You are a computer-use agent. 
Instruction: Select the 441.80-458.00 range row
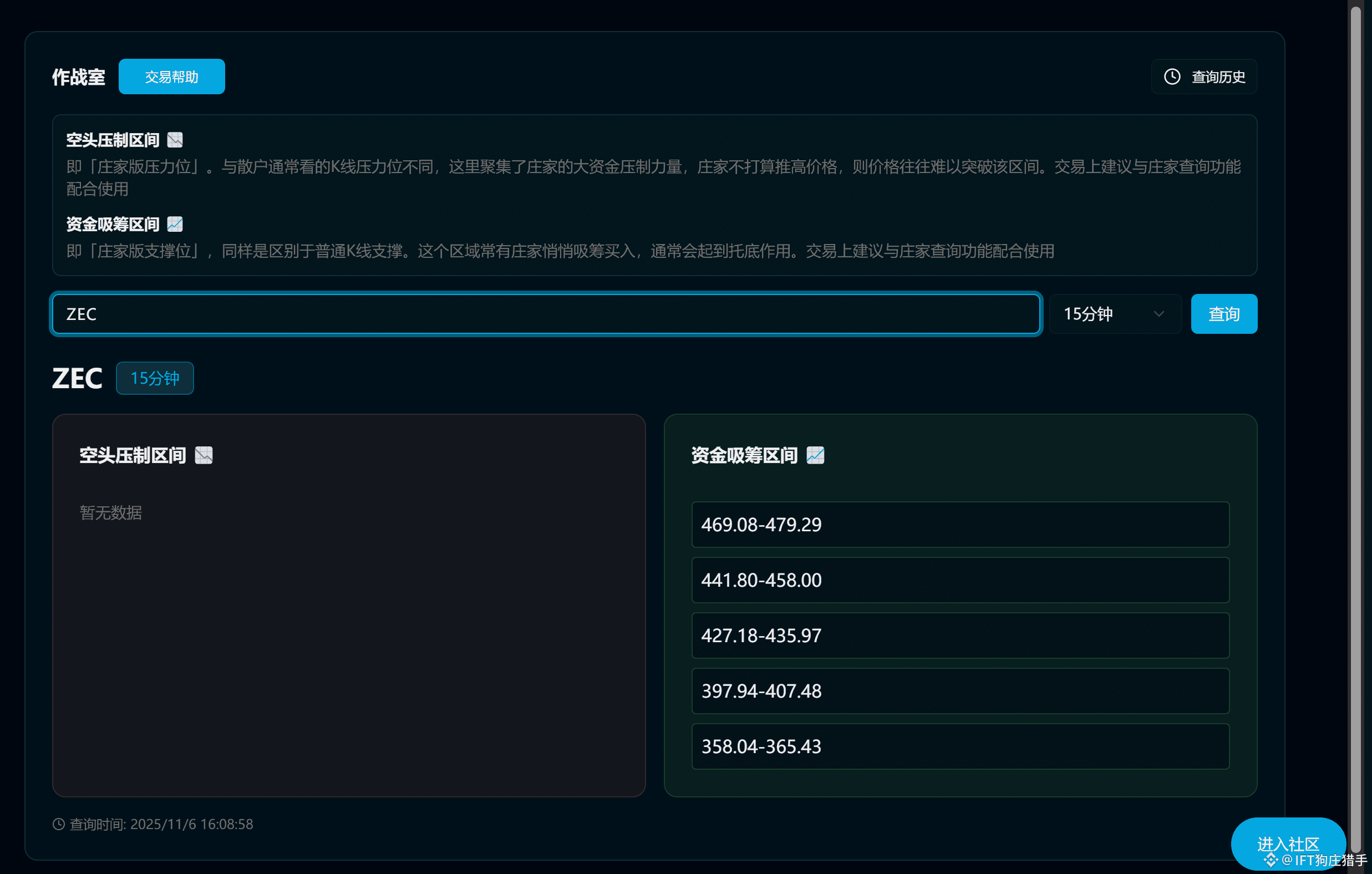point(960,580)
